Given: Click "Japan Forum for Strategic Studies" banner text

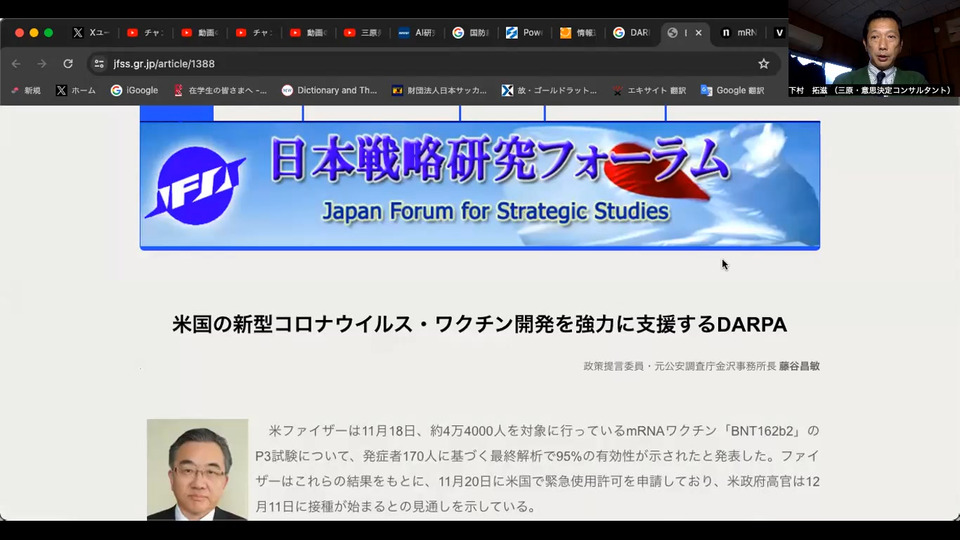Looking at the screenshot, I should 495,211.
